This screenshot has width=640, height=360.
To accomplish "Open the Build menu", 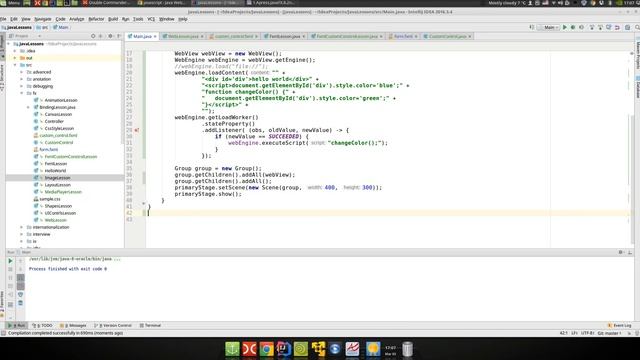I will point(113,19).
